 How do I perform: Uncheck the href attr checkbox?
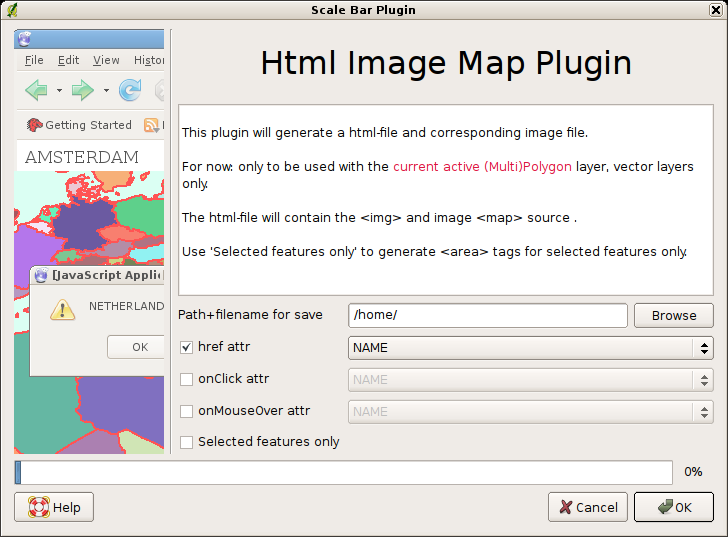(186, 347)
